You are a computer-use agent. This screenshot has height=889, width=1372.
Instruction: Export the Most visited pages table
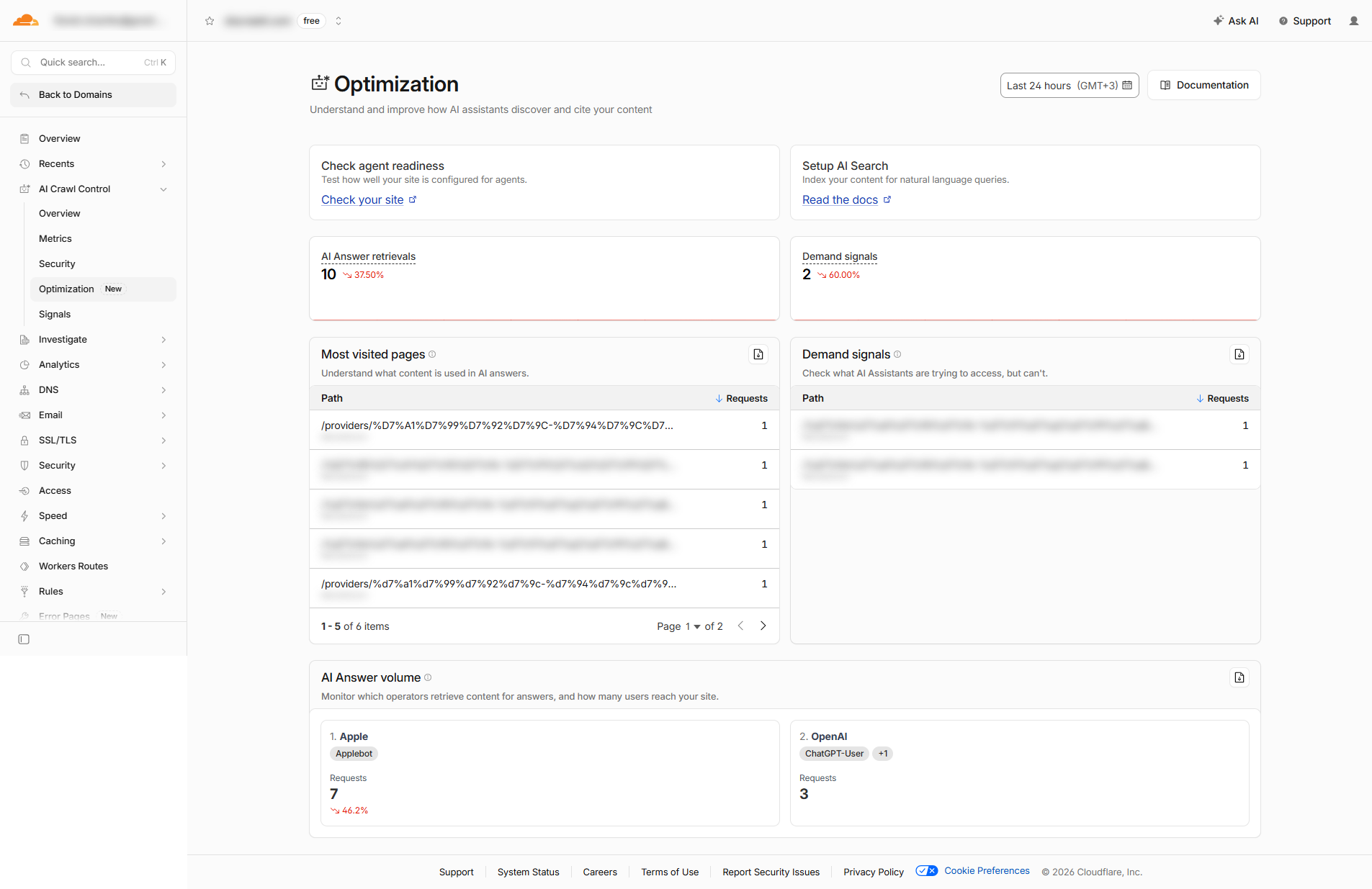758,354
